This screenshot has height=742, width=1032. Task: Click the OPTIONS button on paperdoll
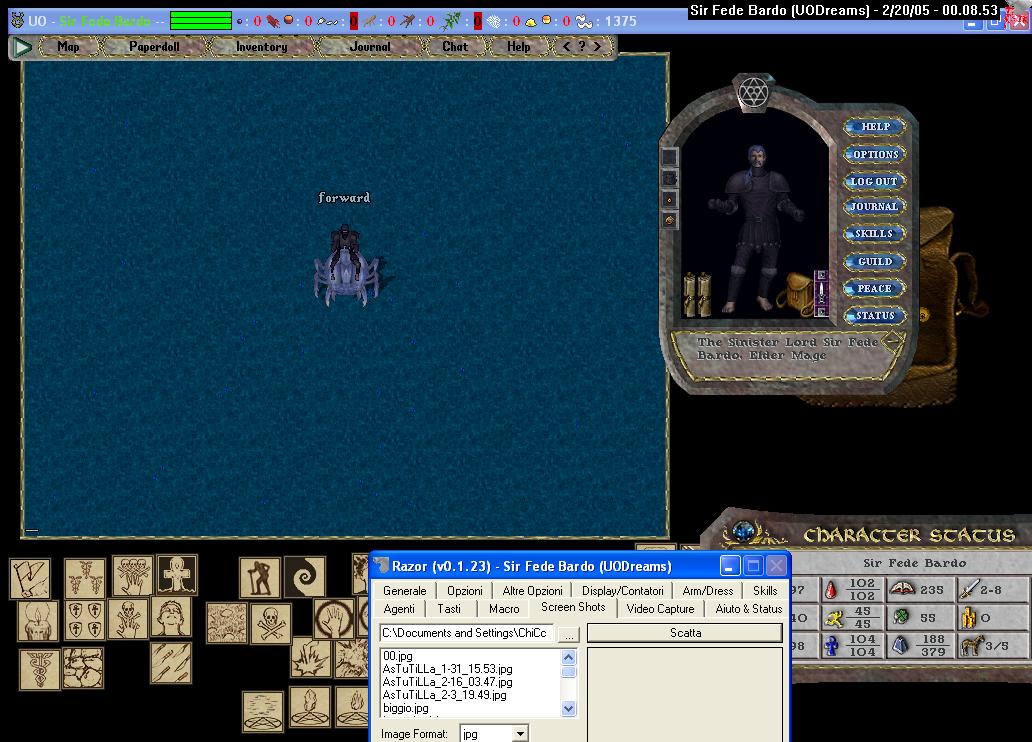pyautogui.click(x=875, y=154)
